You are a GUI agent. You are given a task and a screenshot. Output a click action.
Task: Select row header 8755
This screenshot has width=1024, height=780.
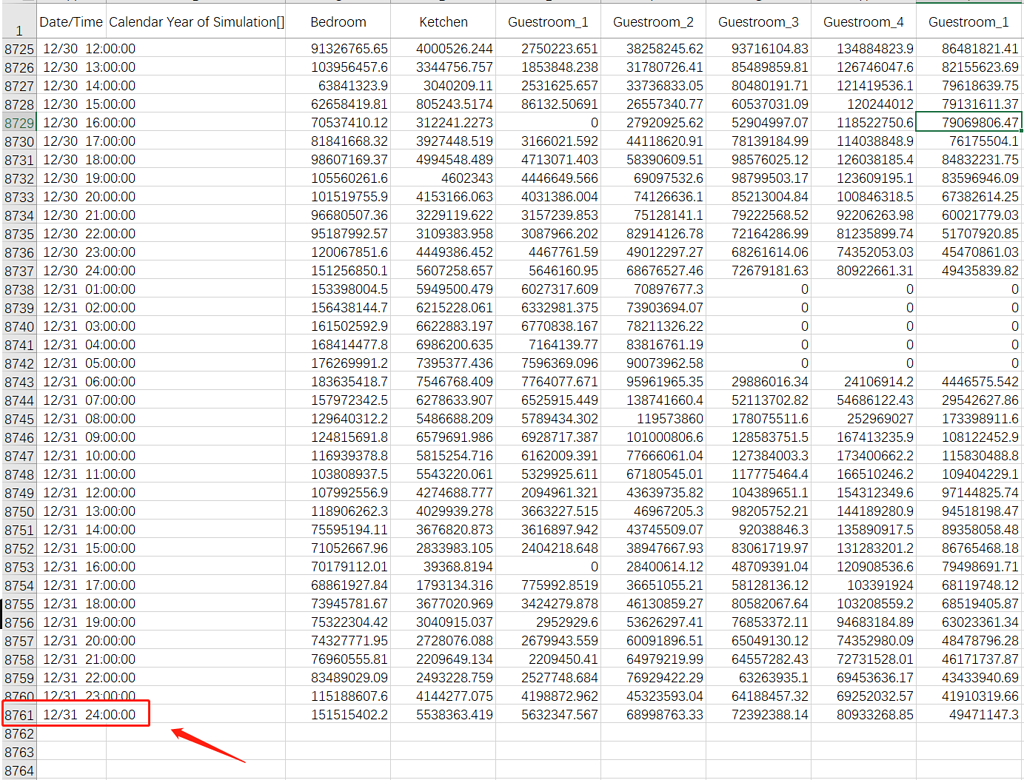pyautogui.click(x=18, y=604)
